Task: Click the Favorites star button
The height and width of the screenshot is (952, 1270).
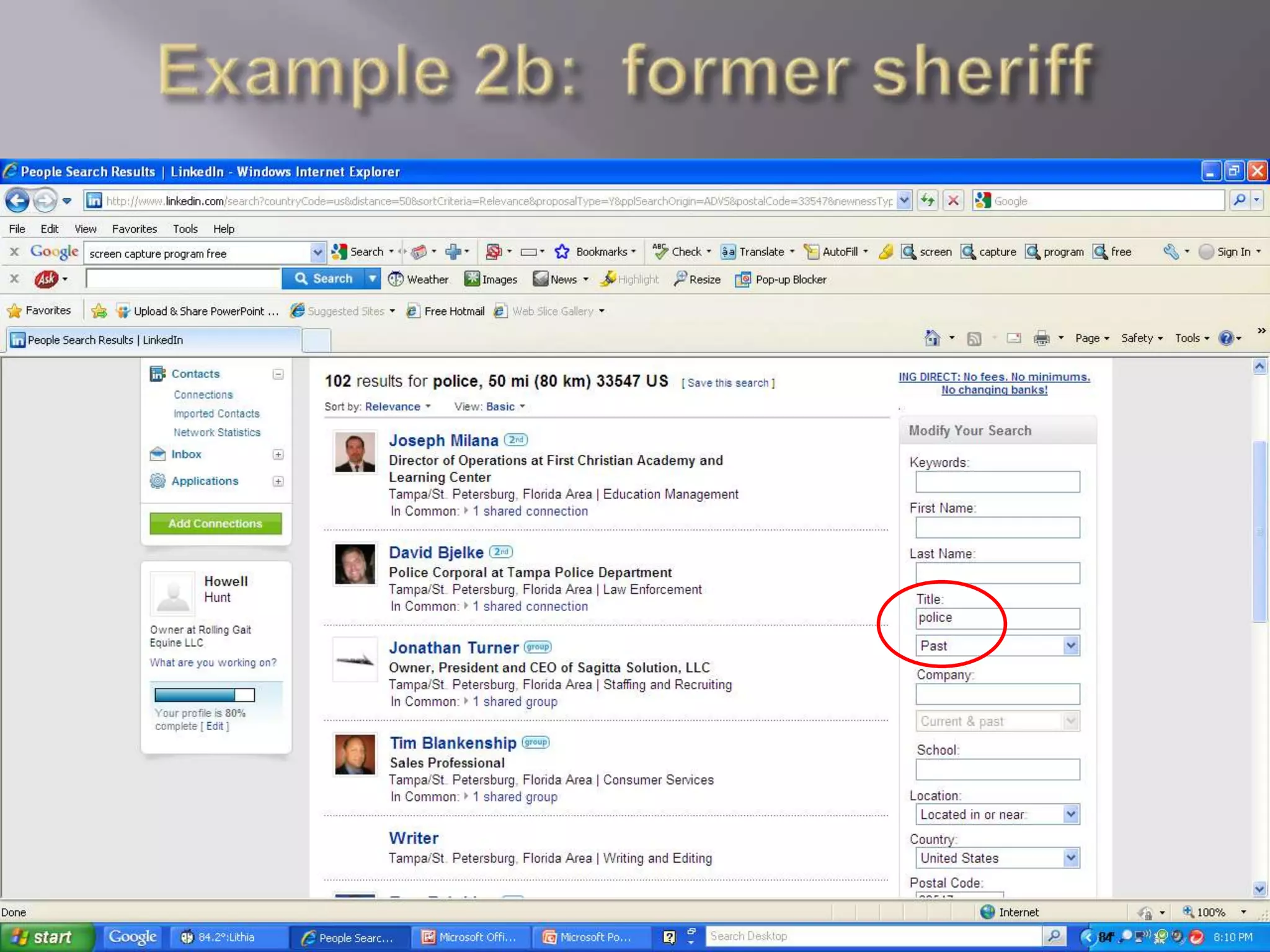Action: (x=38, y=311)
